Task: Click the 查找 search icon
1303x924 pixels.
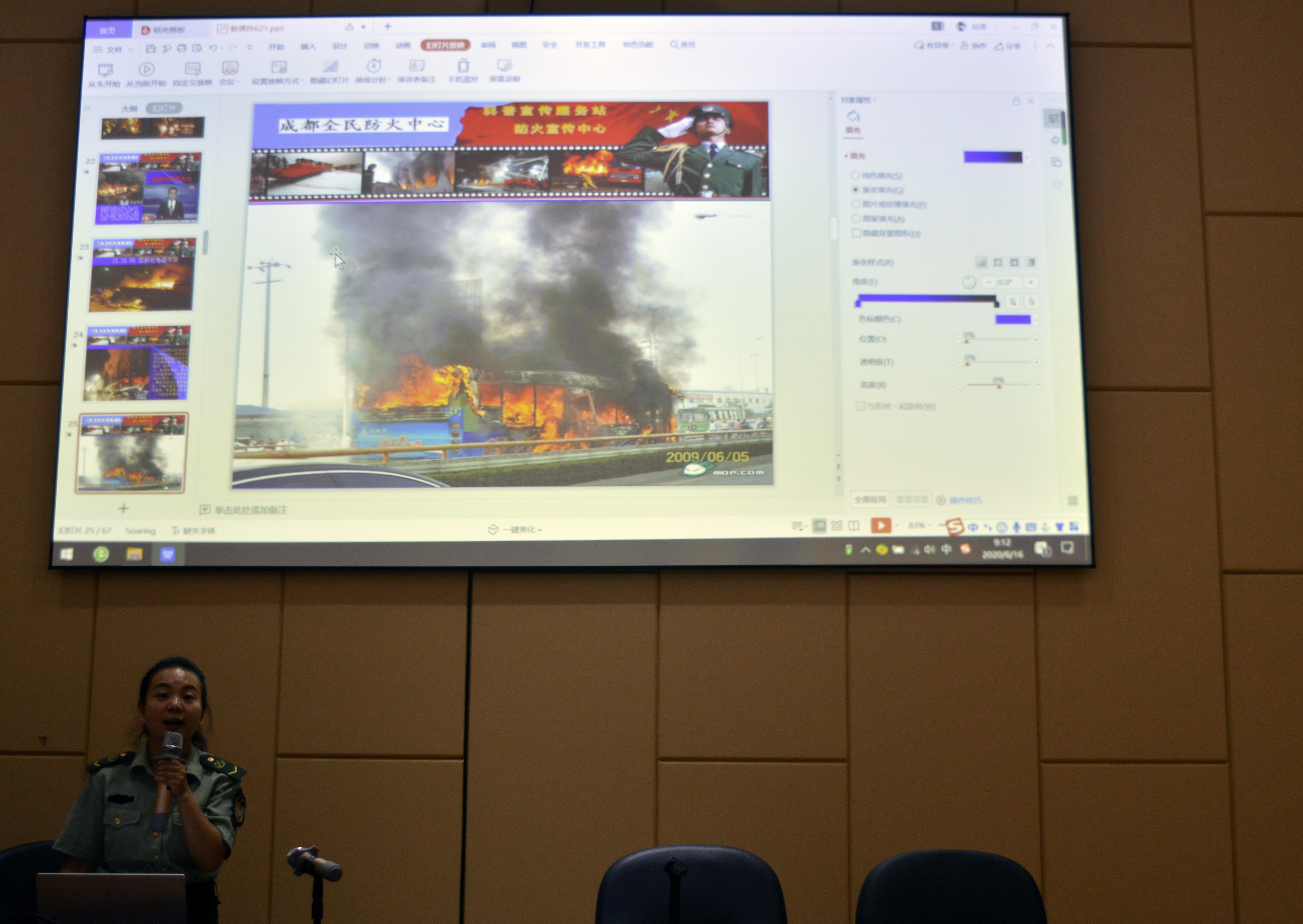Action: (674, 44)
